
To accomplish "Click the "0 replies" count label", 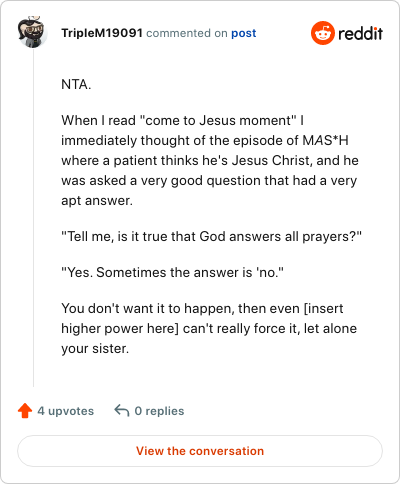I will (x=159, y=411).
